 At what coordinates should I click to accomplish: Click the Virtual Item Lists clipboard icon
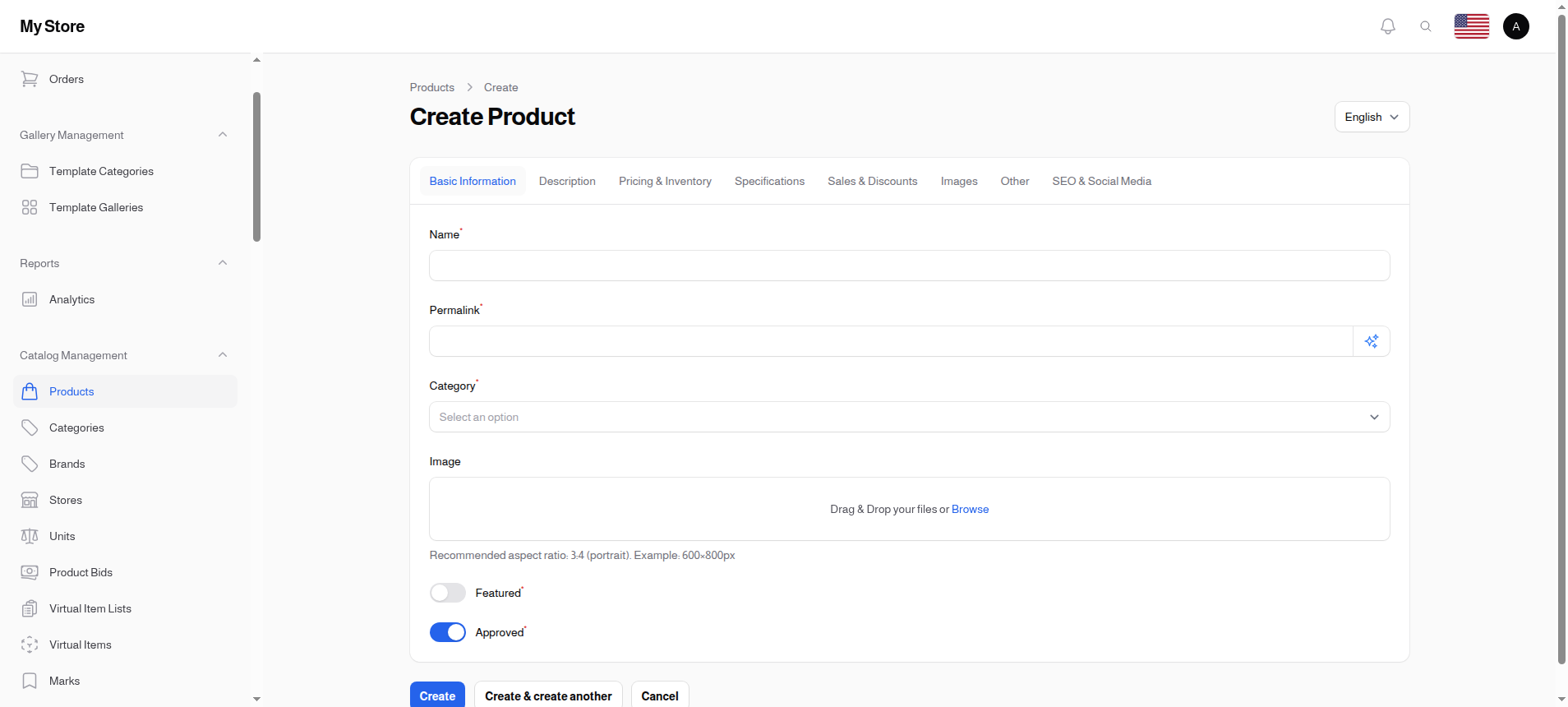click(30, 608)
